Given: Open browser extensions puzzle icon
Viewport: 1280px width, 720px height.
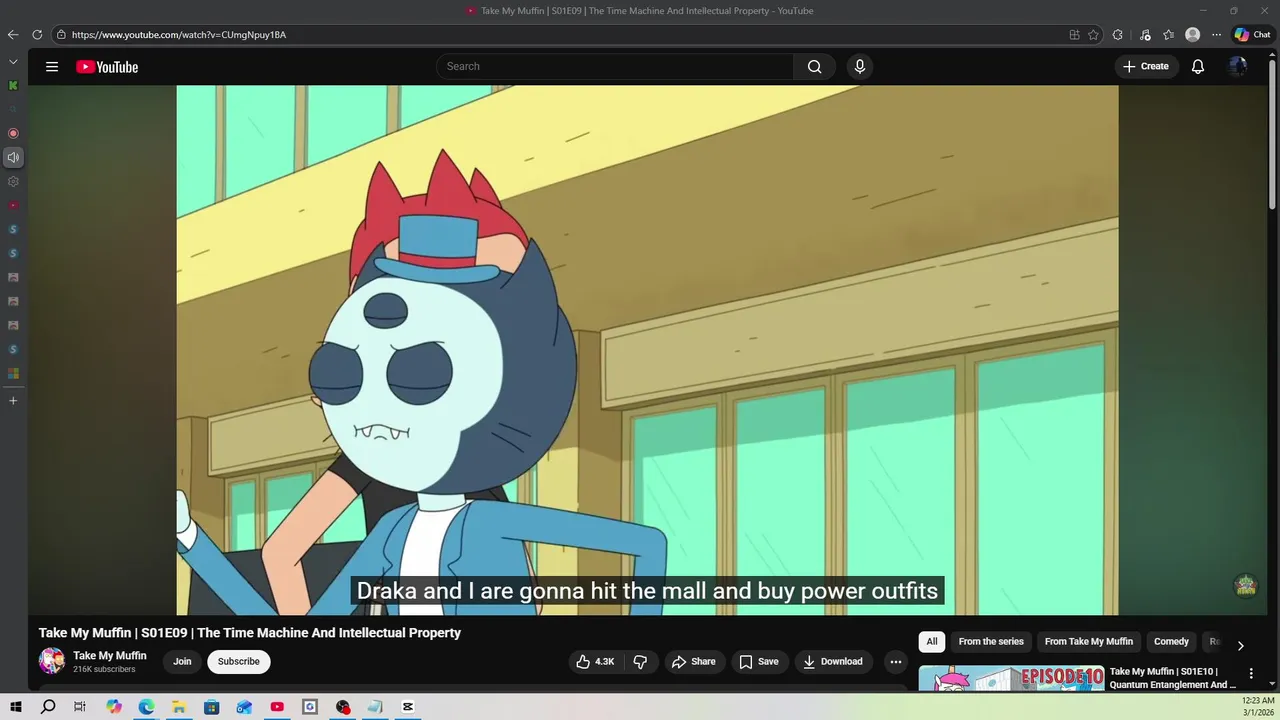Looking at the screenshot, I should [x=1117, y=34].
